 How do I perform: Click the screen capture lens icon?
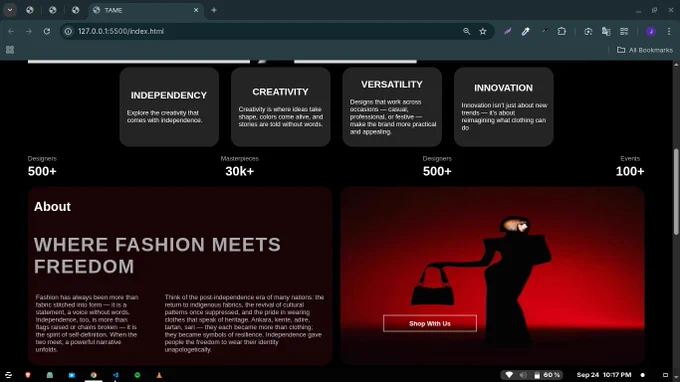[588, 31]
